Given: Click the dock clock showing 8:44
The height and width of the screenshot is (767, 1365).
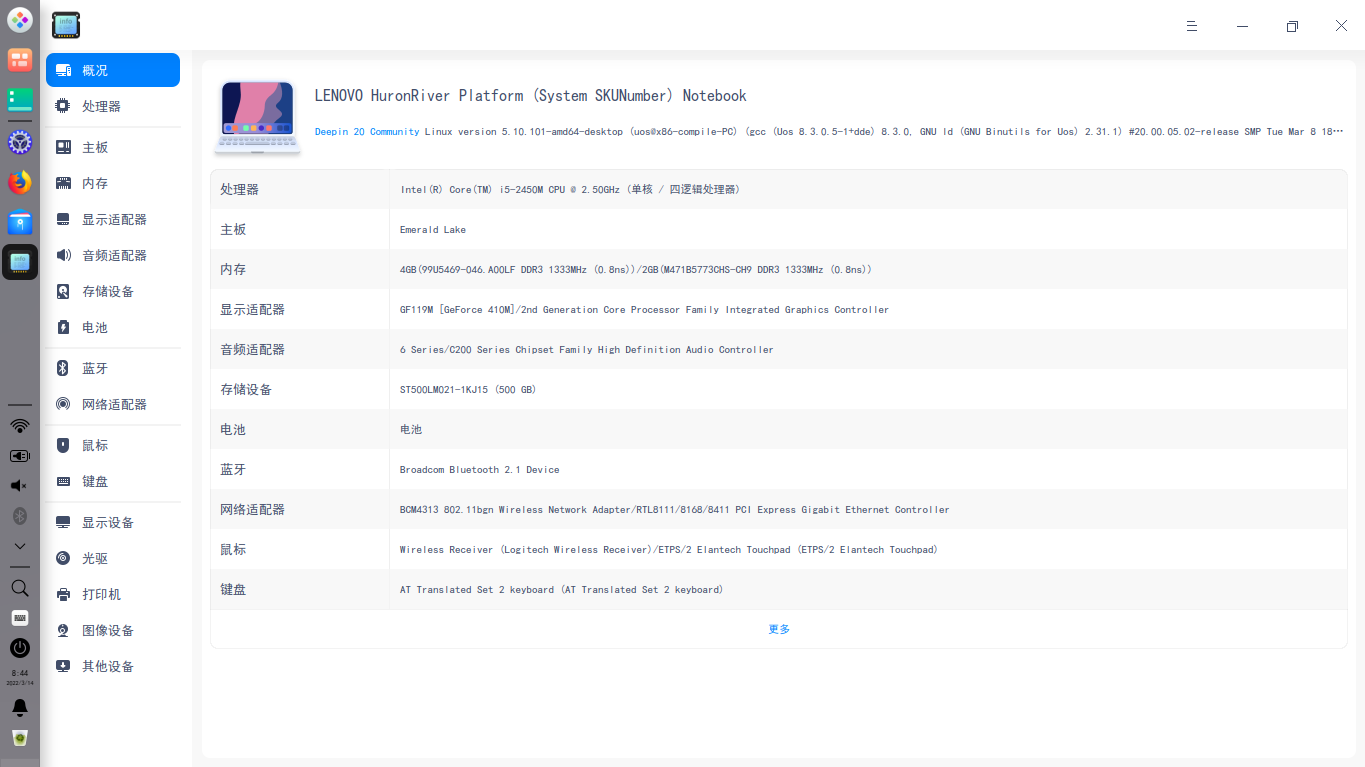Looking at the screenshot, I should click(20, 677).
